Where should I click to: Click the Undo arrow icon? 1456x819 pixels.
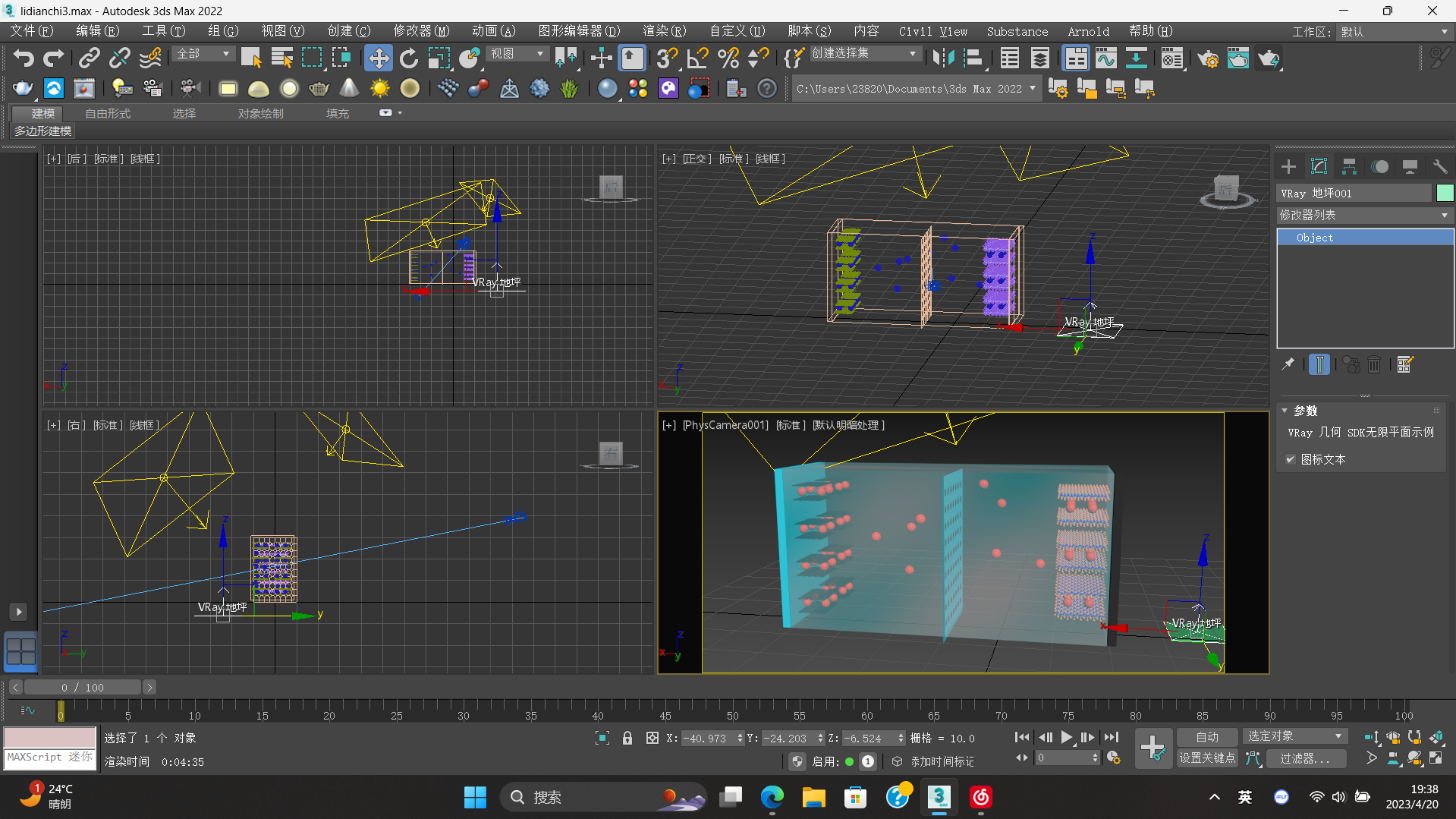pyautogui.click(x=24, y=58)
